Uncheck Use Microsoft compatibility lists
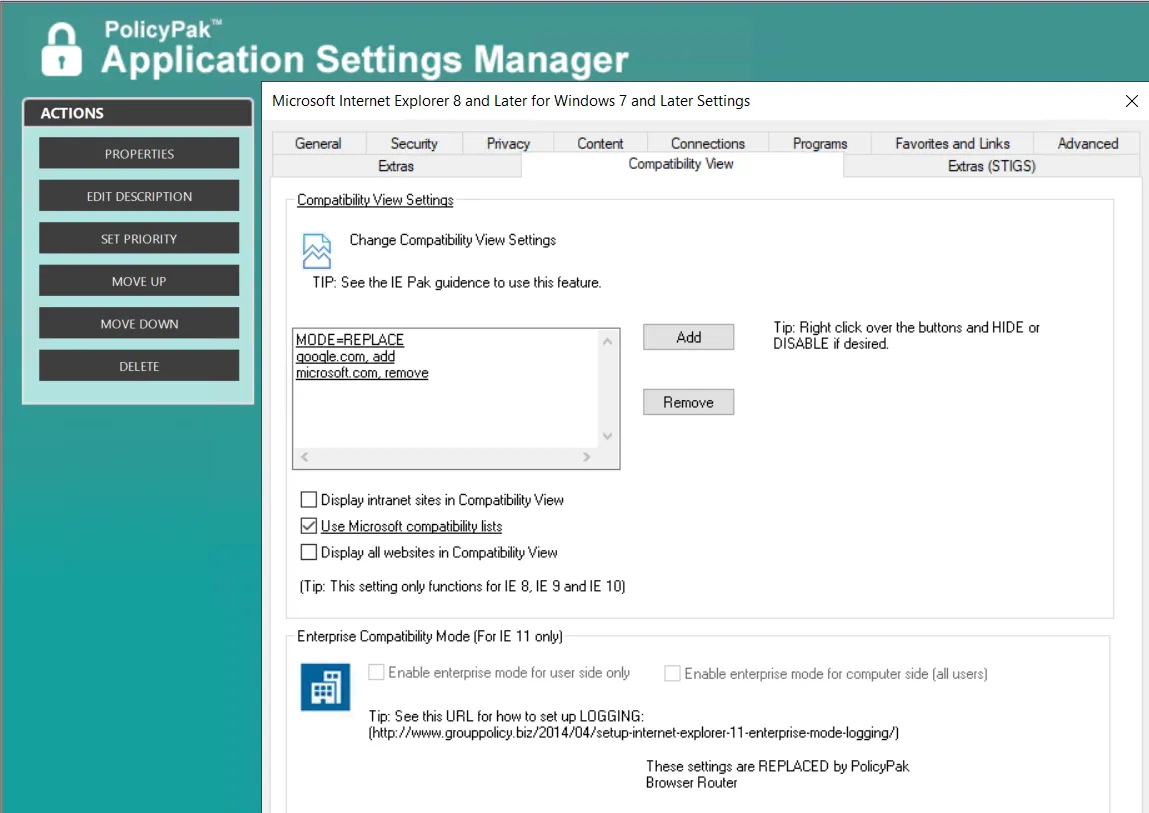This screenshot has width=1149, height=813. (309, 526)
